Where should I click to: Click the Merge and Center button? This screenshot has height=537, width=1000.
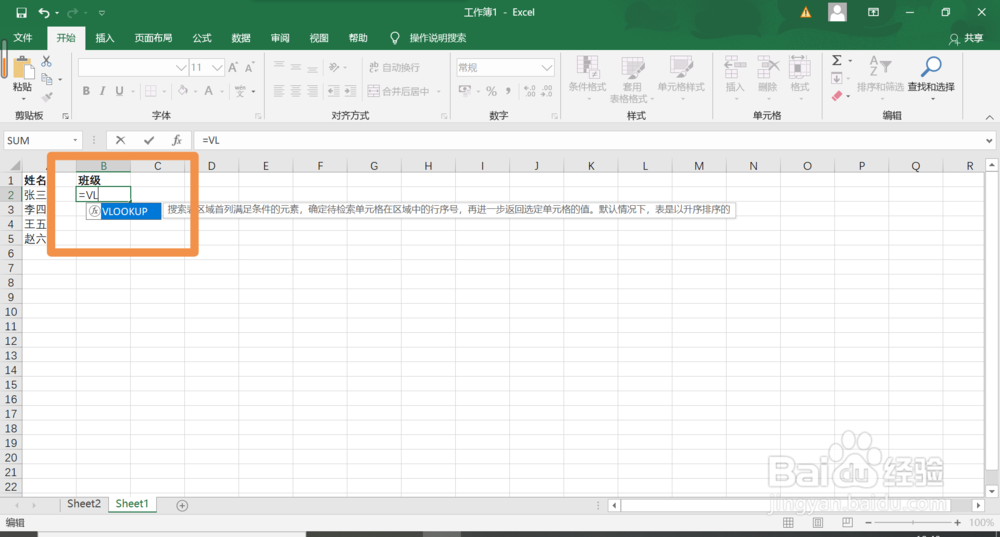click(399, 91)
